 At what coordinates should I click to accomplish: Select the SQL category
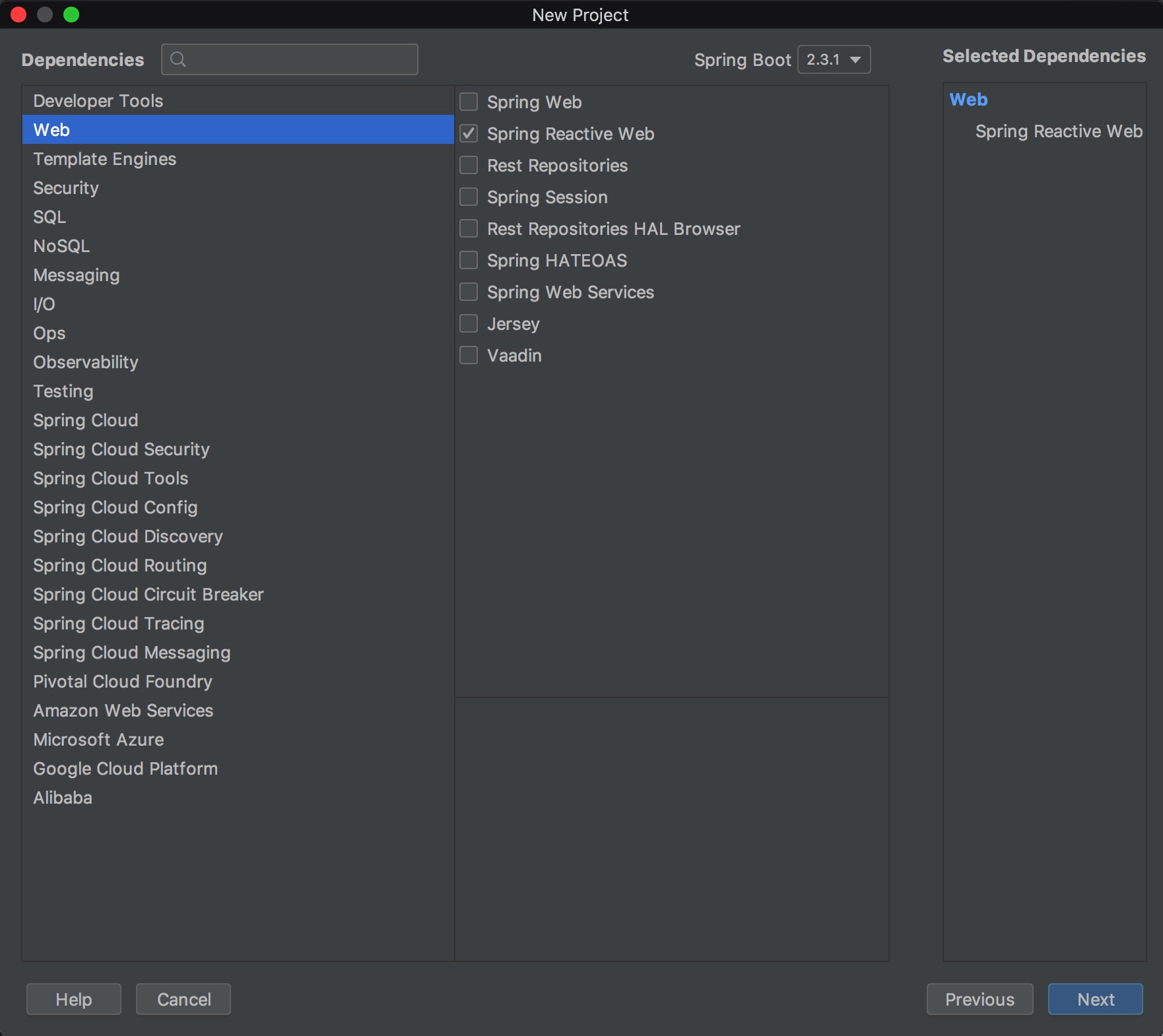238,217
